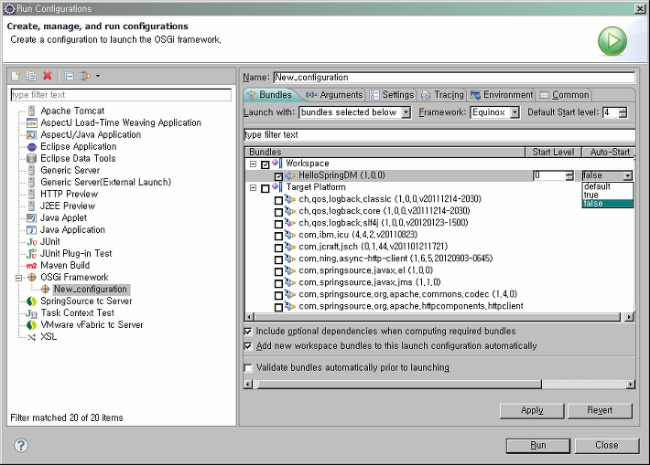Click the Duplicate configuration icon

tap(32, 76)
